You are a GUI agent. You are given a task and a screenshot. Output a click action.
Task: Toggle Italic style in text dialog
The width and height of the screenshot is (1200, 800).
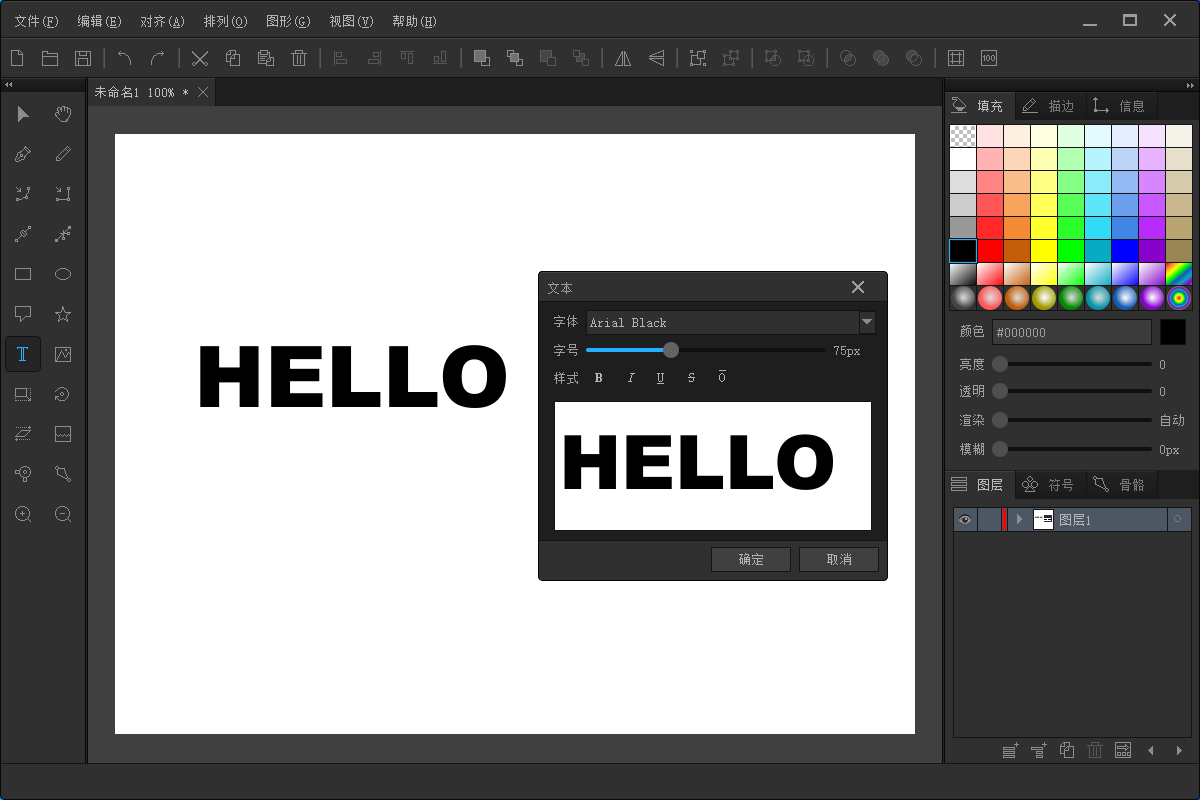(x=631, y=378)
